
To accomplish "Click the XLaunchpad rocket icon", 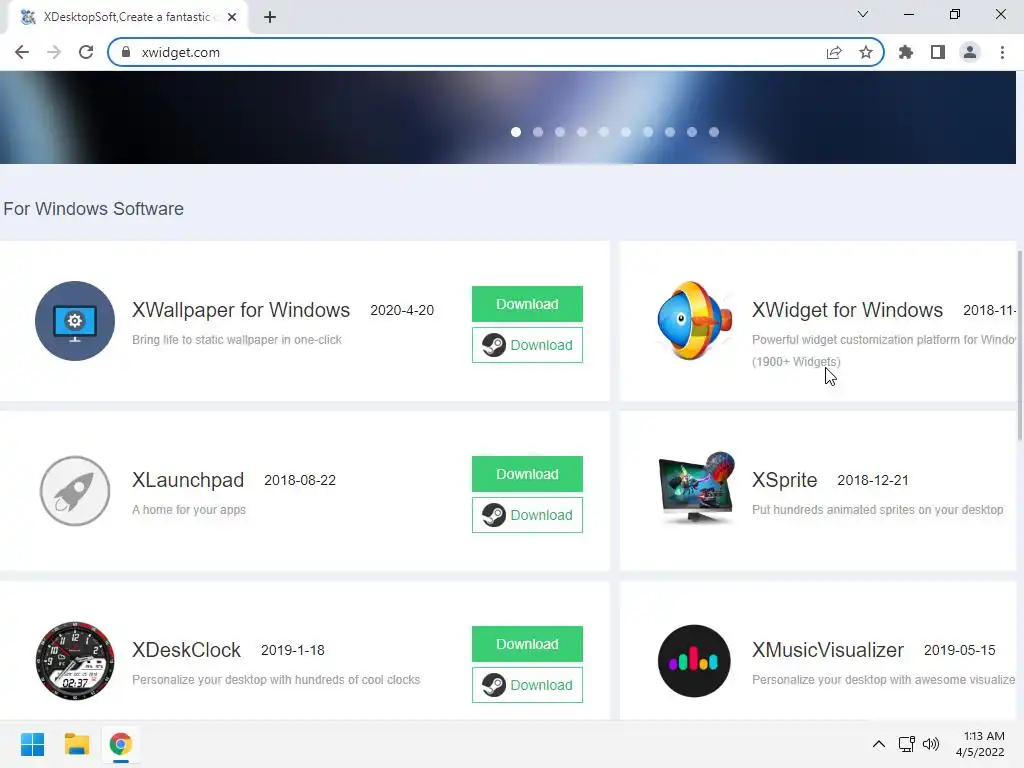I will (x=75, y=491).
